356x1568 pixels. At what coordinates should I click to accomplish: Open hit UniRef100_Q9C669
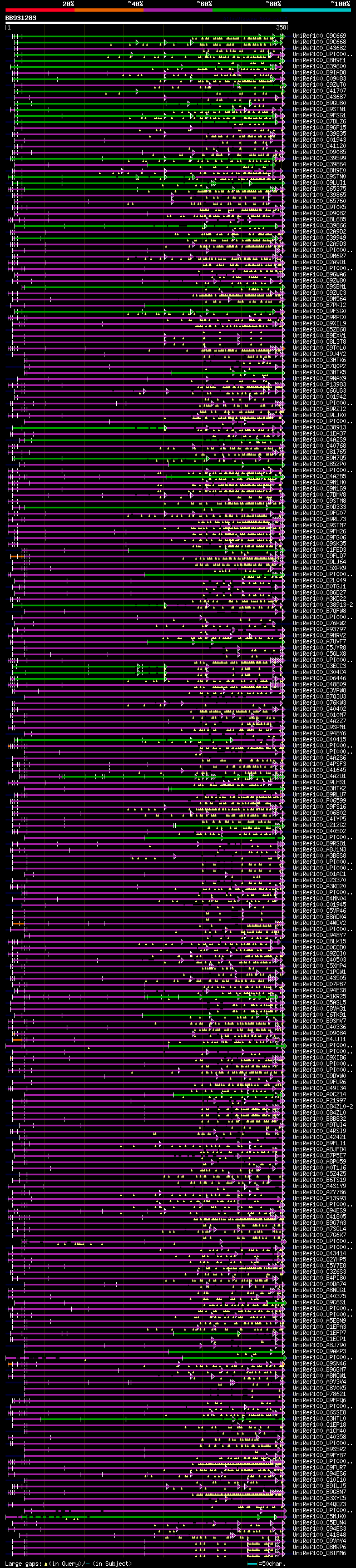click(x=319, y=36)
